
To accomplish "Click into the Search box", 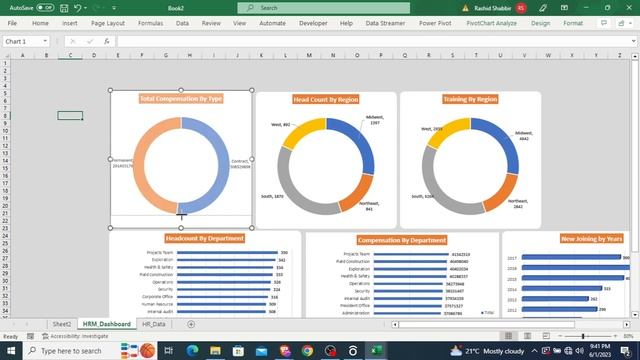I will tap(324, 8).
